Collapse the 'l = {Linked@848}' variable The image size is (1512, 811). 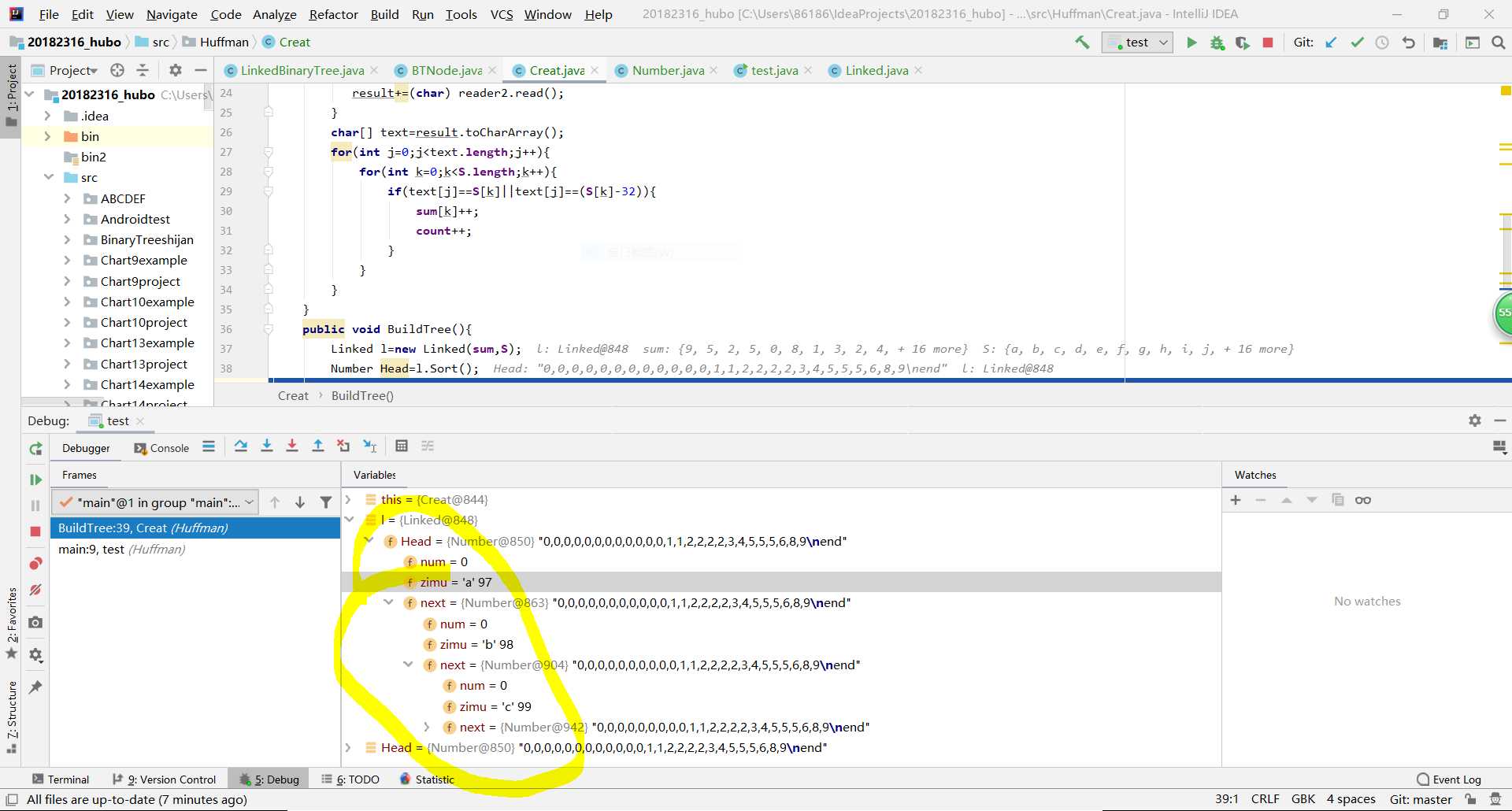tap(349, 520)
